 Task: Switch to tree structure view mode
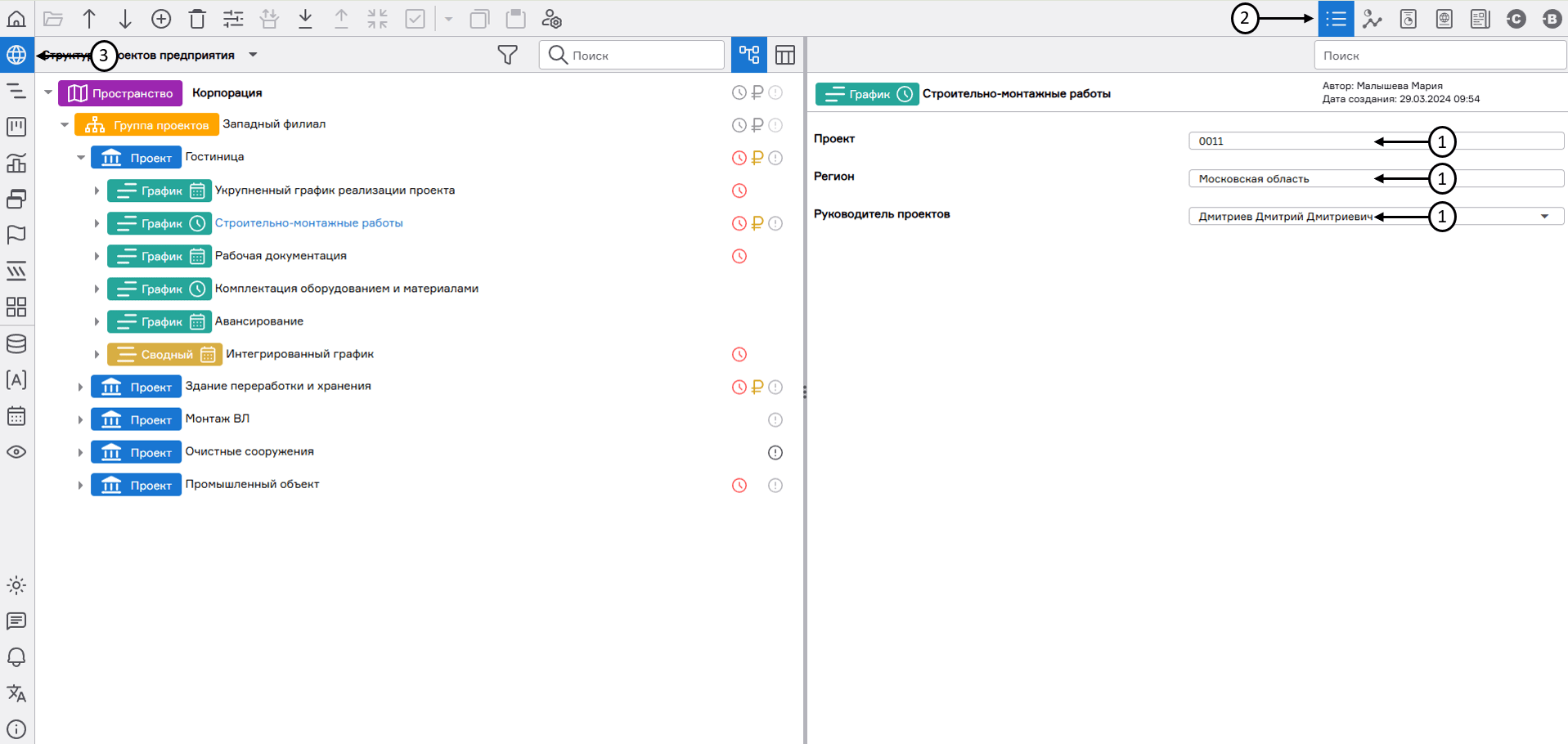(748, 55)
